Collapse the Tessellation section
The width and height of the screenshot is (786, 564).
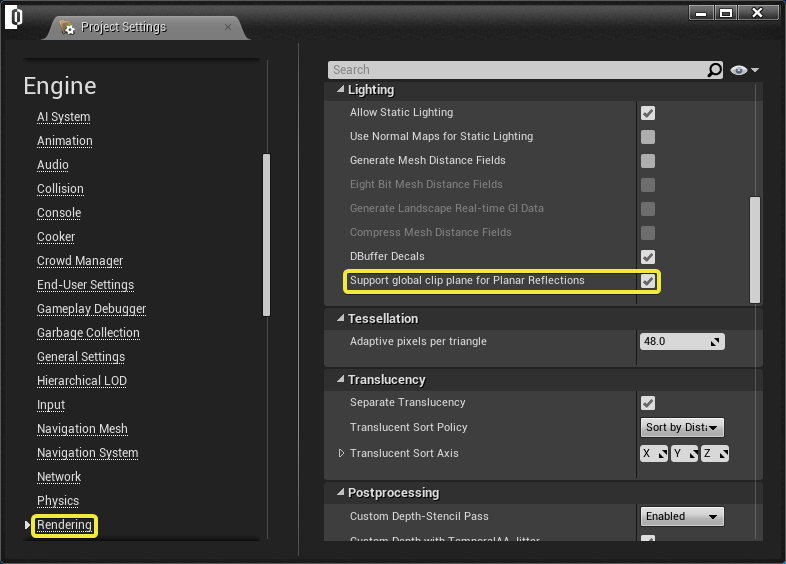click(341, 318)
